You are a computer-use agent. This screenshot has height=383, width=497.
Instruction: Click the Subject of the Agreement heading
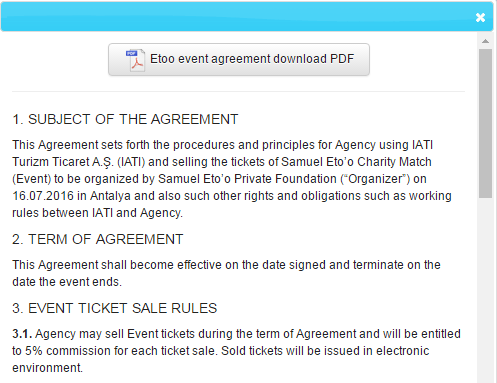pos(125,119)
